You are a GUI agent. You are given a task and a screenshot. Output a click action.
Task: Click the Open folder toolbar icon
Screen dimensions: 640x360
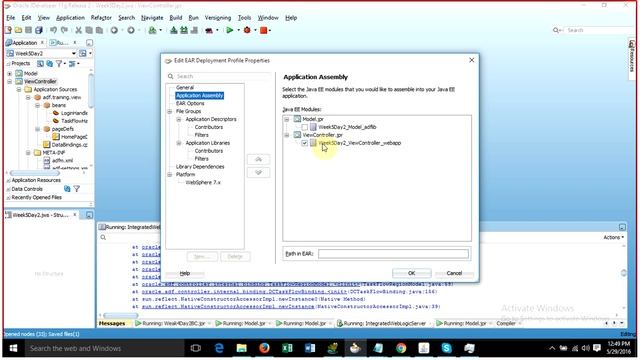click(x=18, y=30)
